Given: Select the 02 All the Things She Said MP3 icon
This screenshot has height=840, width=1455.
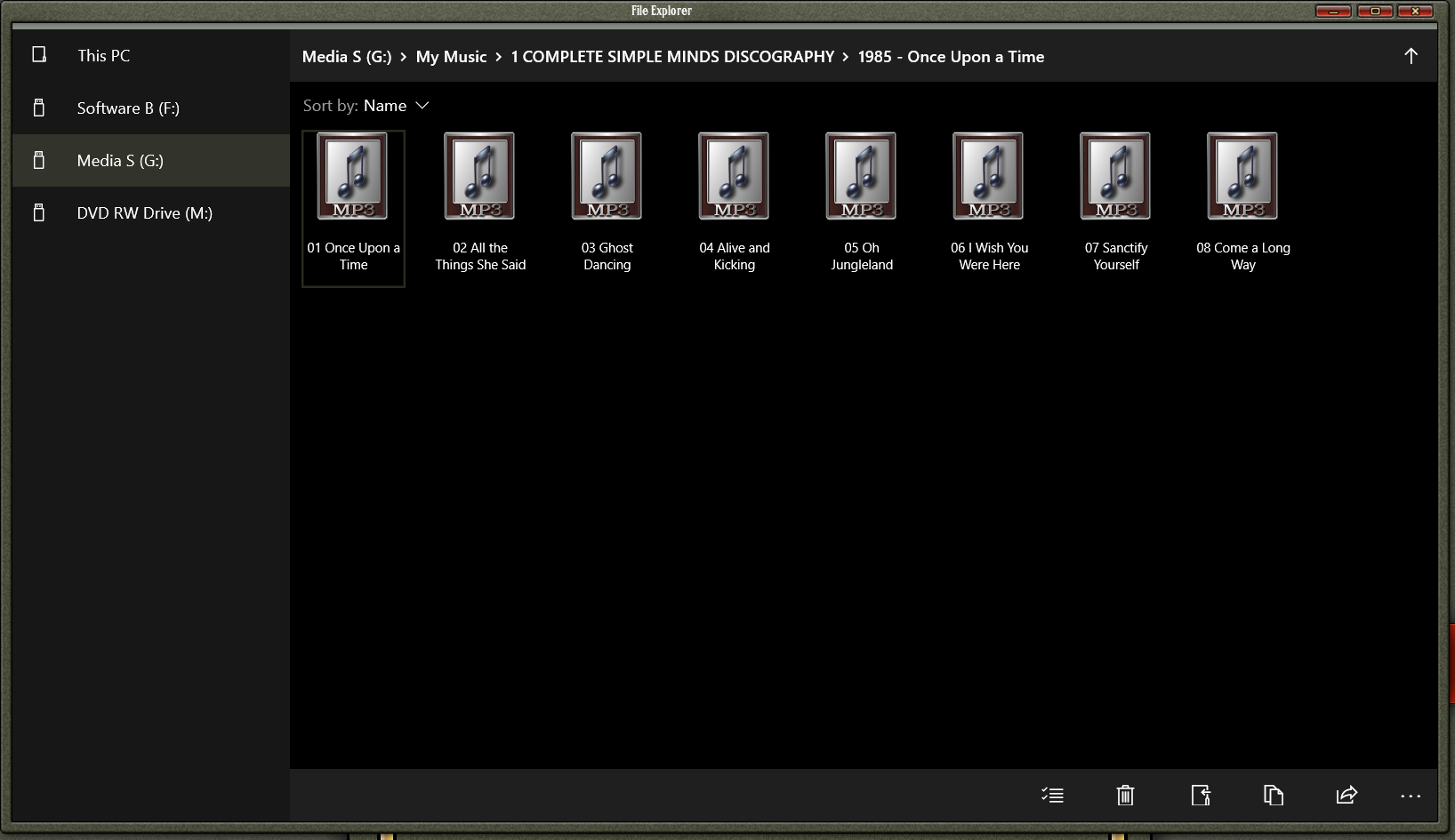Looking at the screenshot, I should coord(480,176).
